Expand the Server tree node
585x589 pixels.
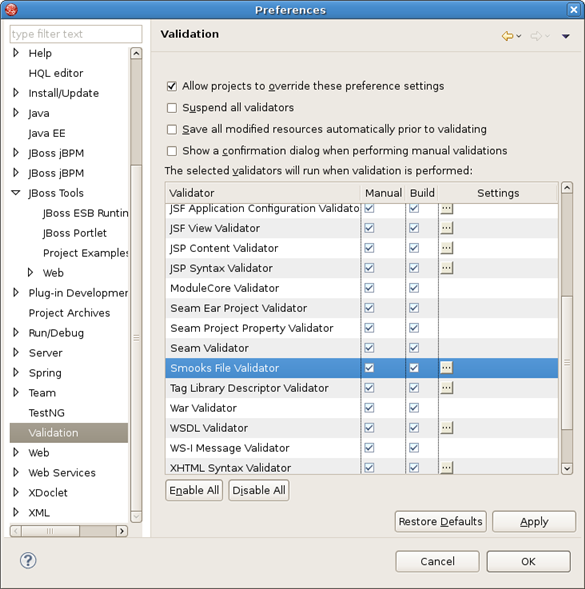[16, 352]
